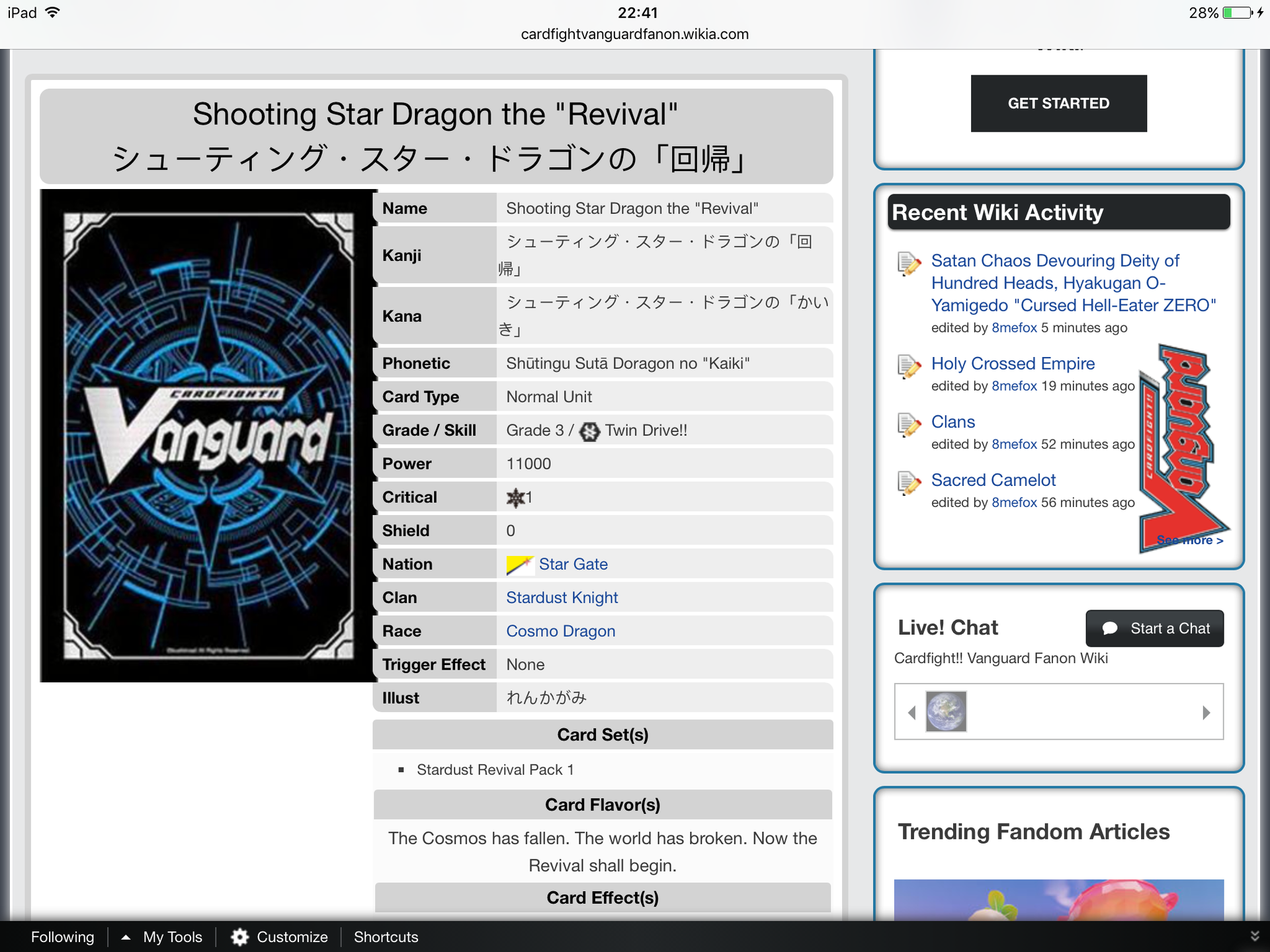
Task: Tap the cardfightvanguardfanon.wikia.com address bar
Action: coord(634,34)
